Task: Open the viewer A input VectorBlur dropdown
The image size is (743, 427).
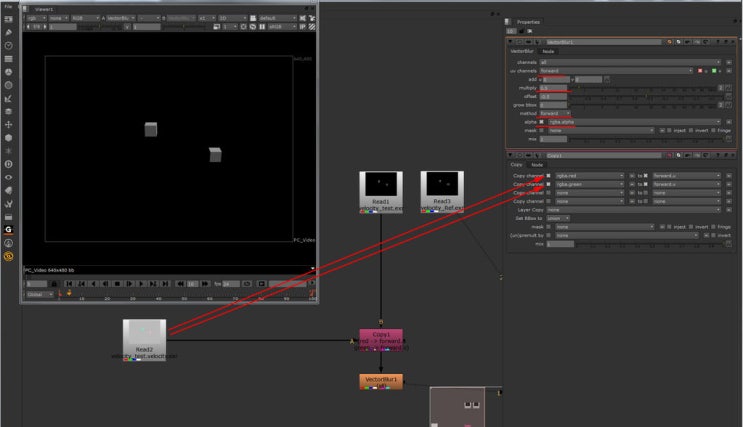Action: 121,18
